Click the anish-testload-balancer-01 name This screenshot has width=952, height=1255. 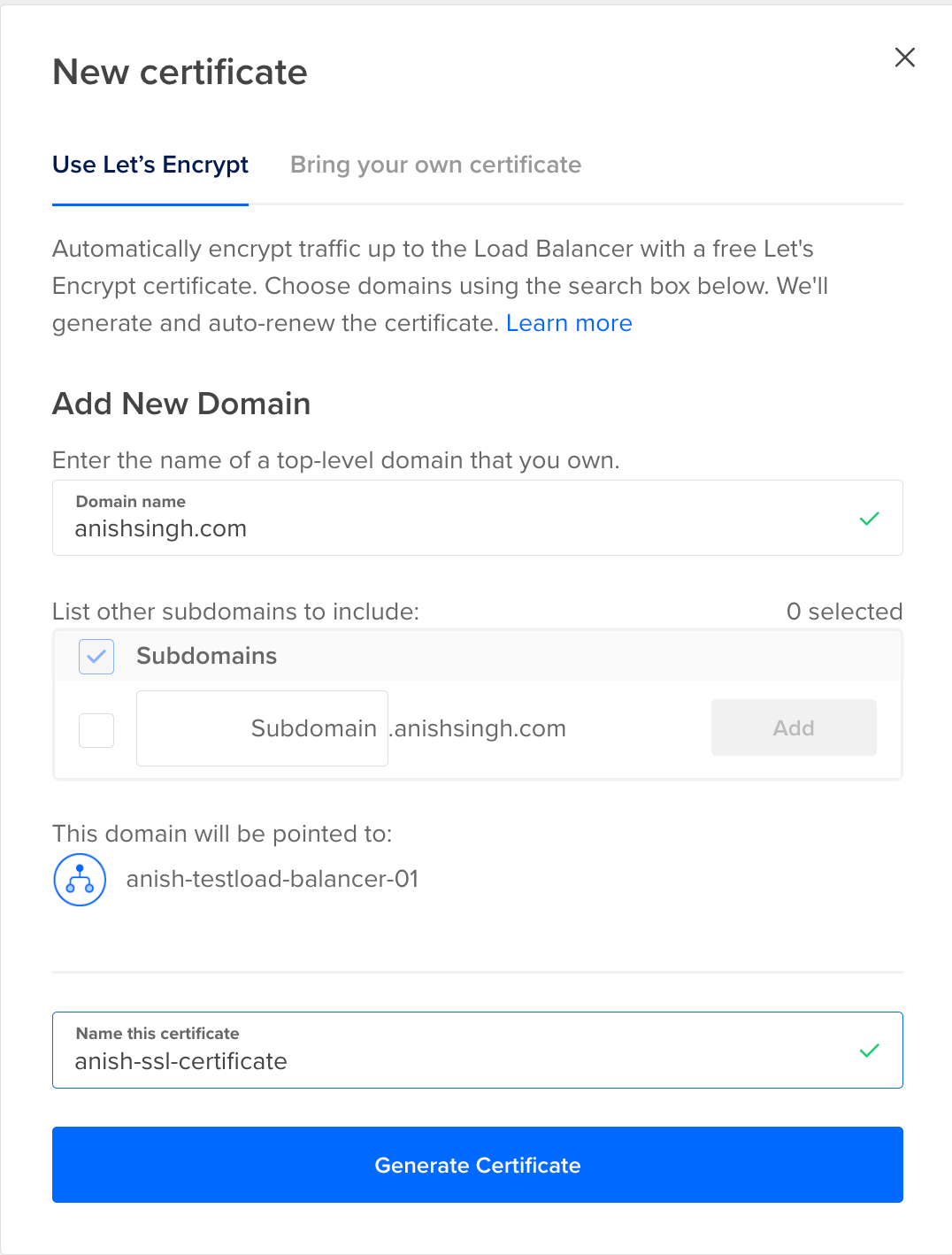(273, 879)
